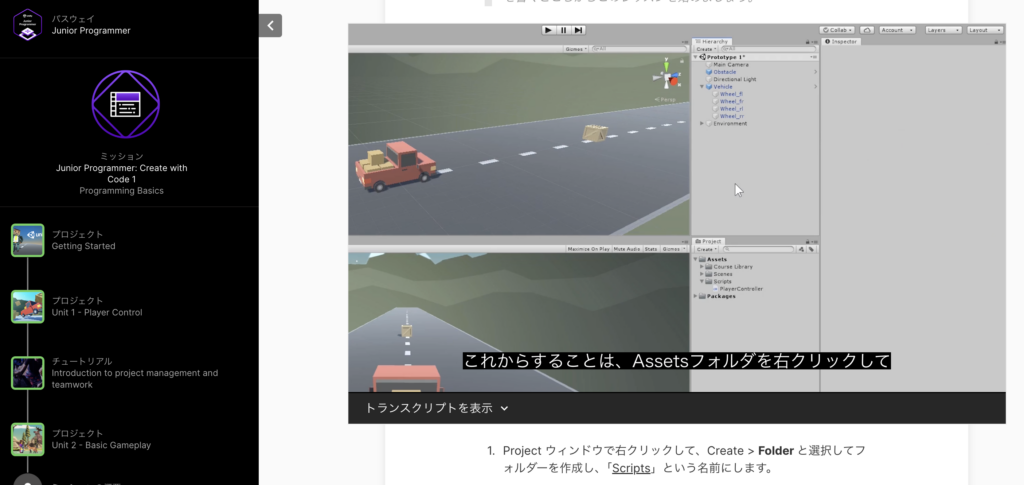
Task: Toggle Maximize On Play in Game view
Action: click(588, 248)
